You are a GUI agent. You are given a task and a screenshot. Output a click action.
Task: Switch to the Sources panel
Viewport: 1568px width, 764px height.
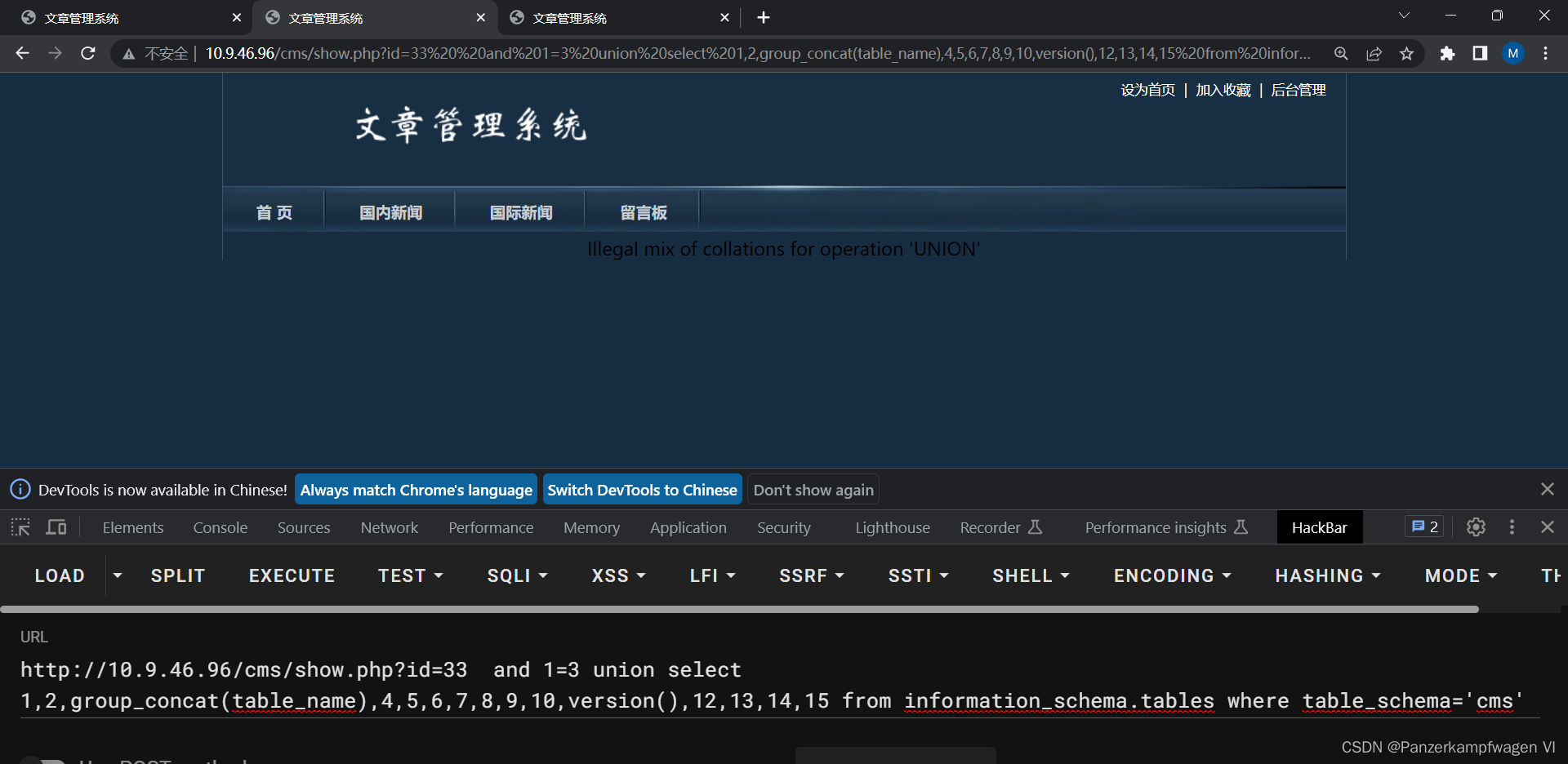click(x=304, y=528)
